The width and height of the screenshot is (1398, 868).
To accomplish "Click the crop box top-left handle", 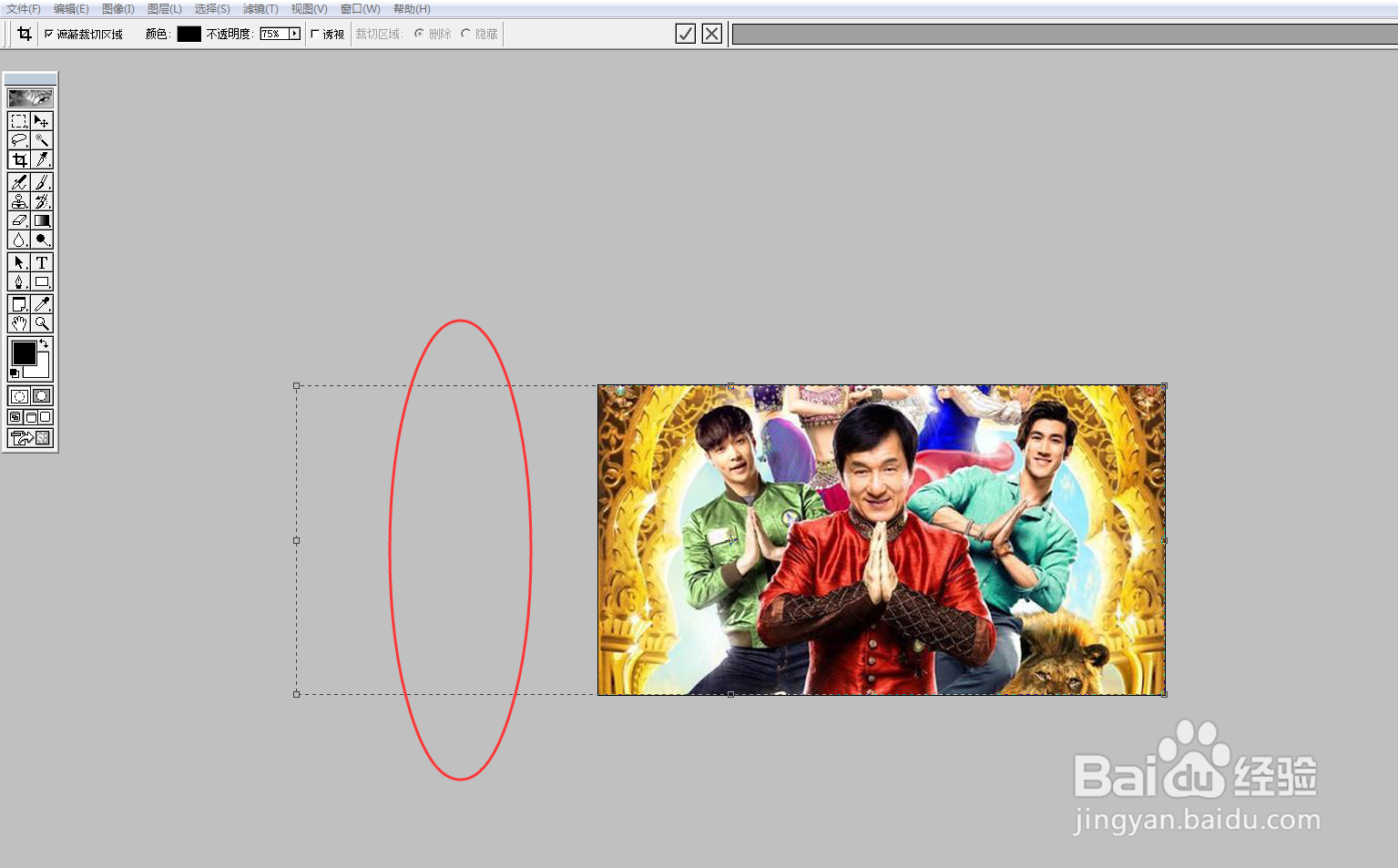I will pos(296,386).
